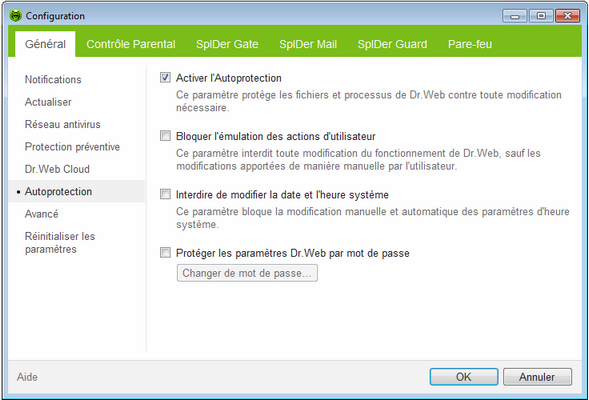Viewport: 589px width, 400px height.
Task: Click the Dr.Web spider icon in title bar
Action: [15, 16]
